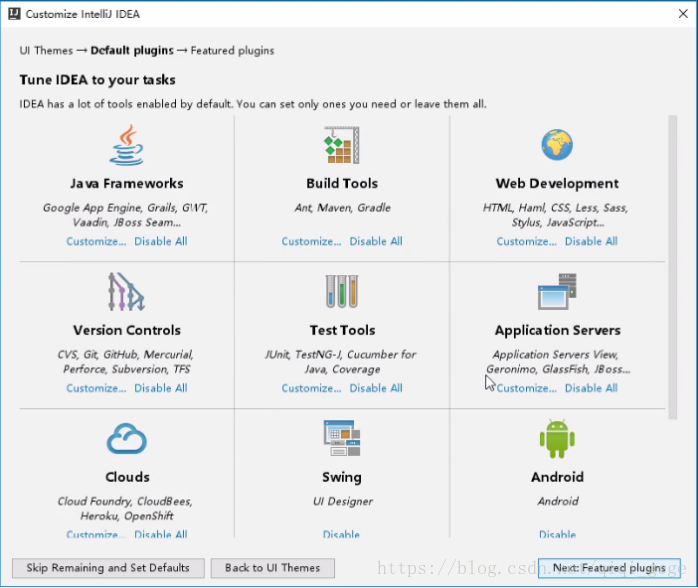Click the Build Tools icon
This screenshot has width=698, height=588.
click(x=342, y=146)
